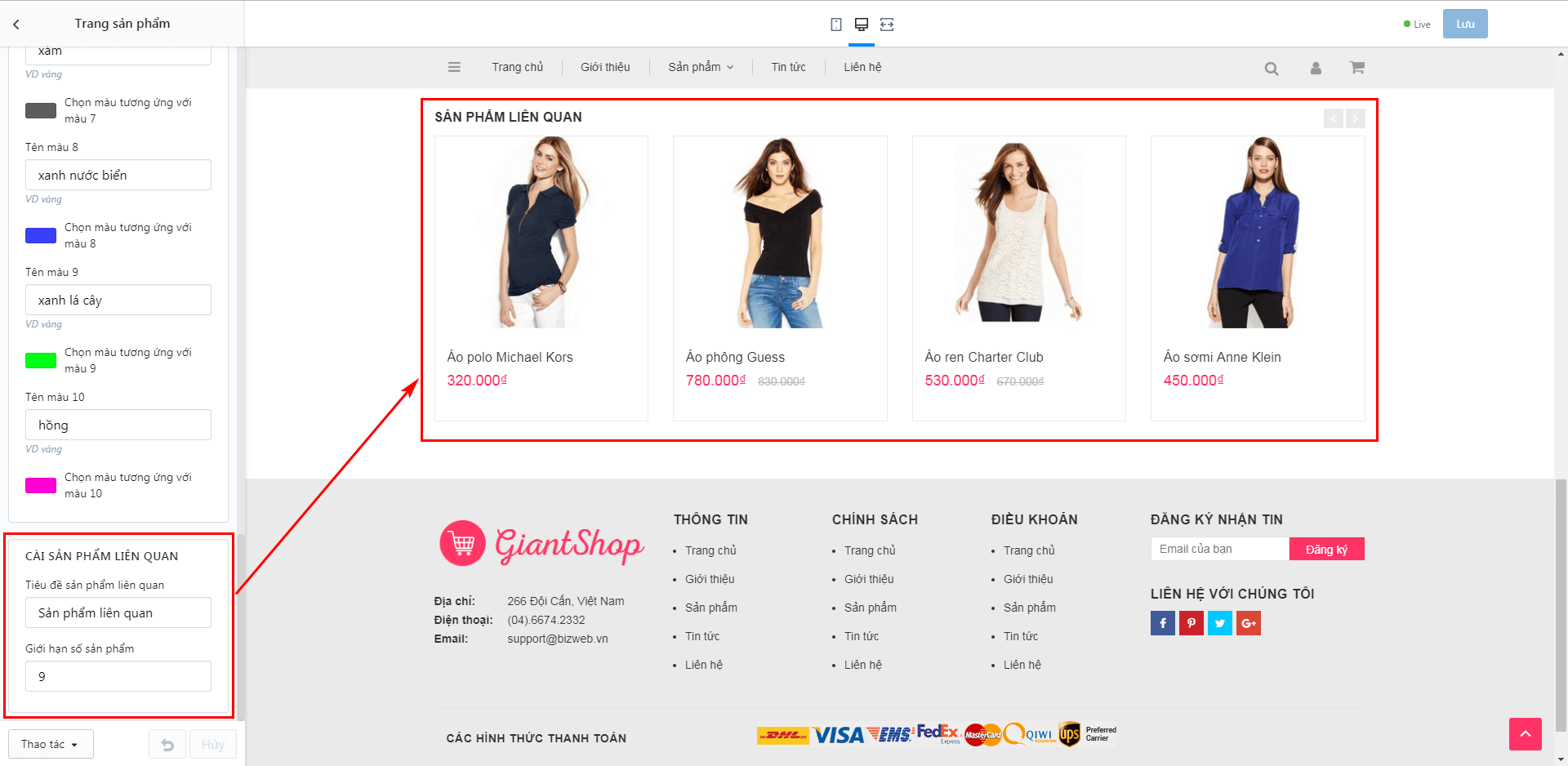
Task: Click the Đăng ký subscribe button
Action: pos(1327,549)
